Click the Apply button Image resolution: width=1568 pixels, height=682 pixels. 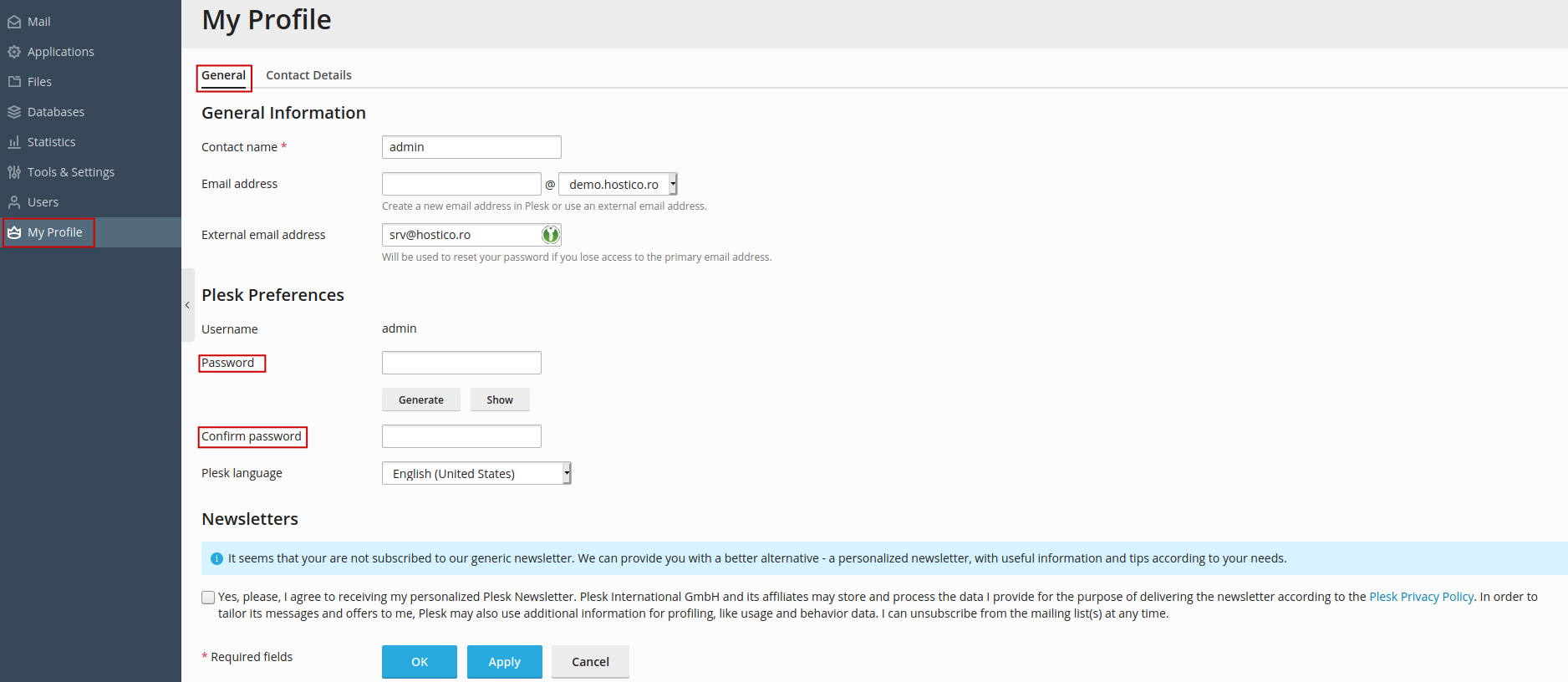point(504,661)
